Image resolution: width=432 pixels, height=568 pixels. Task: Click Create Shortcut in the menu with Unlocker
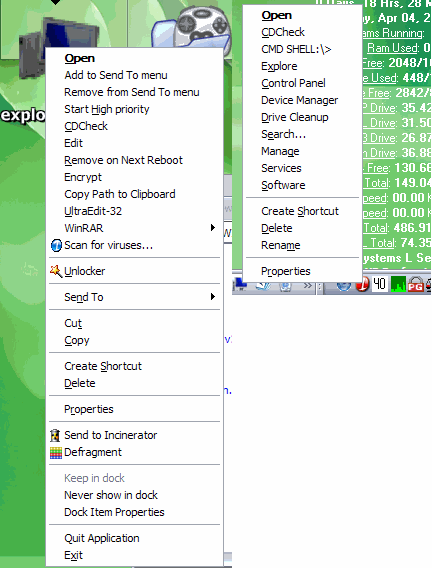134,366
